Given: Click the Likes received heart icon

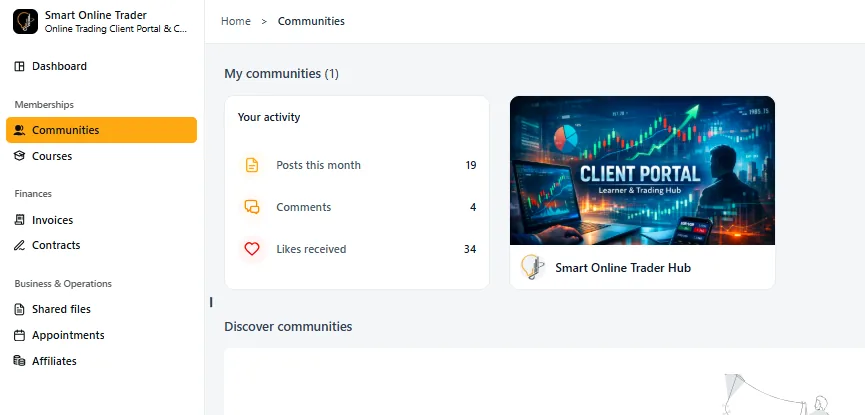Looking at the screenshot, I should pos(252,249).
